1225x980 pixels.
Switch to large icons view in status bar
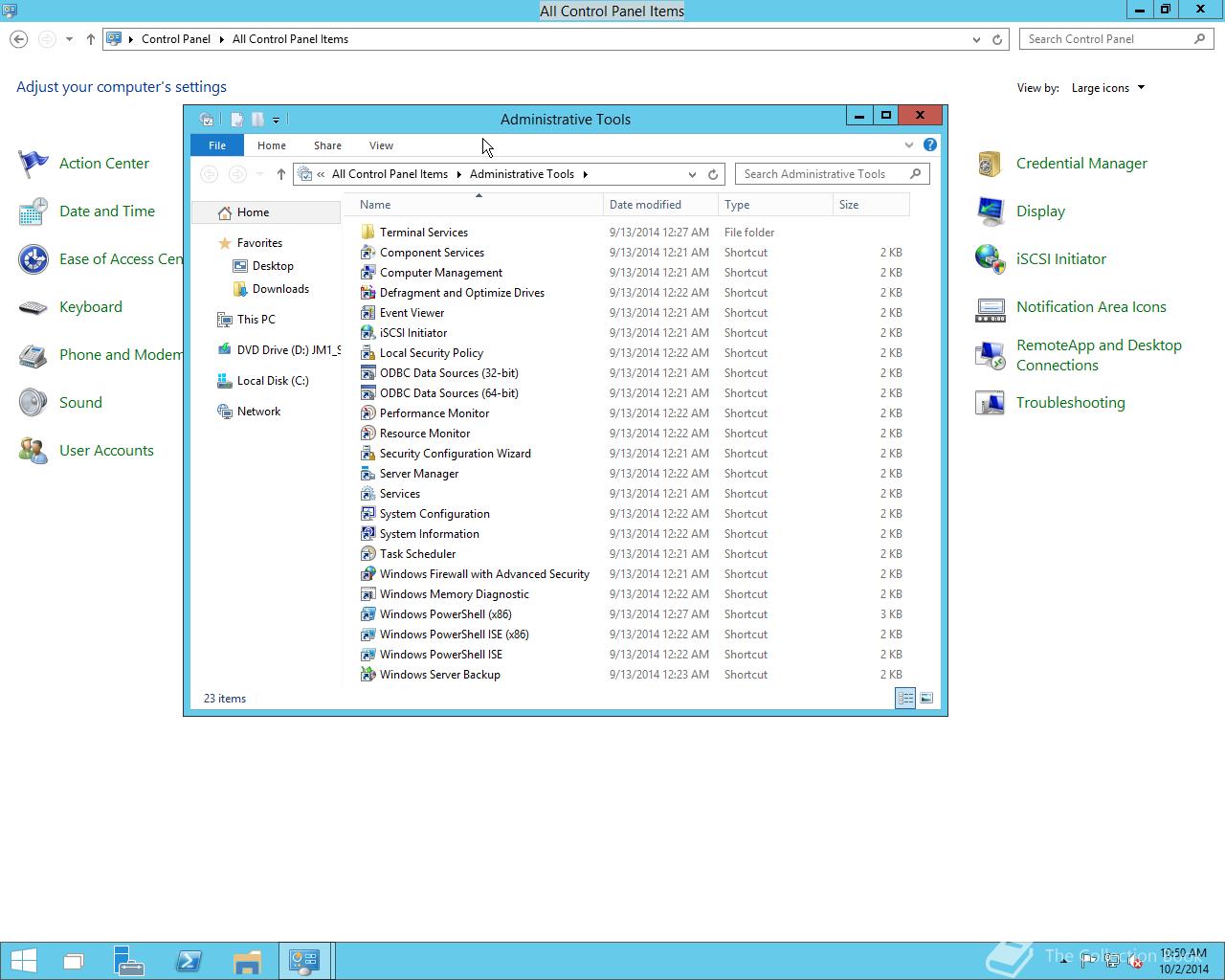[926, 699]
